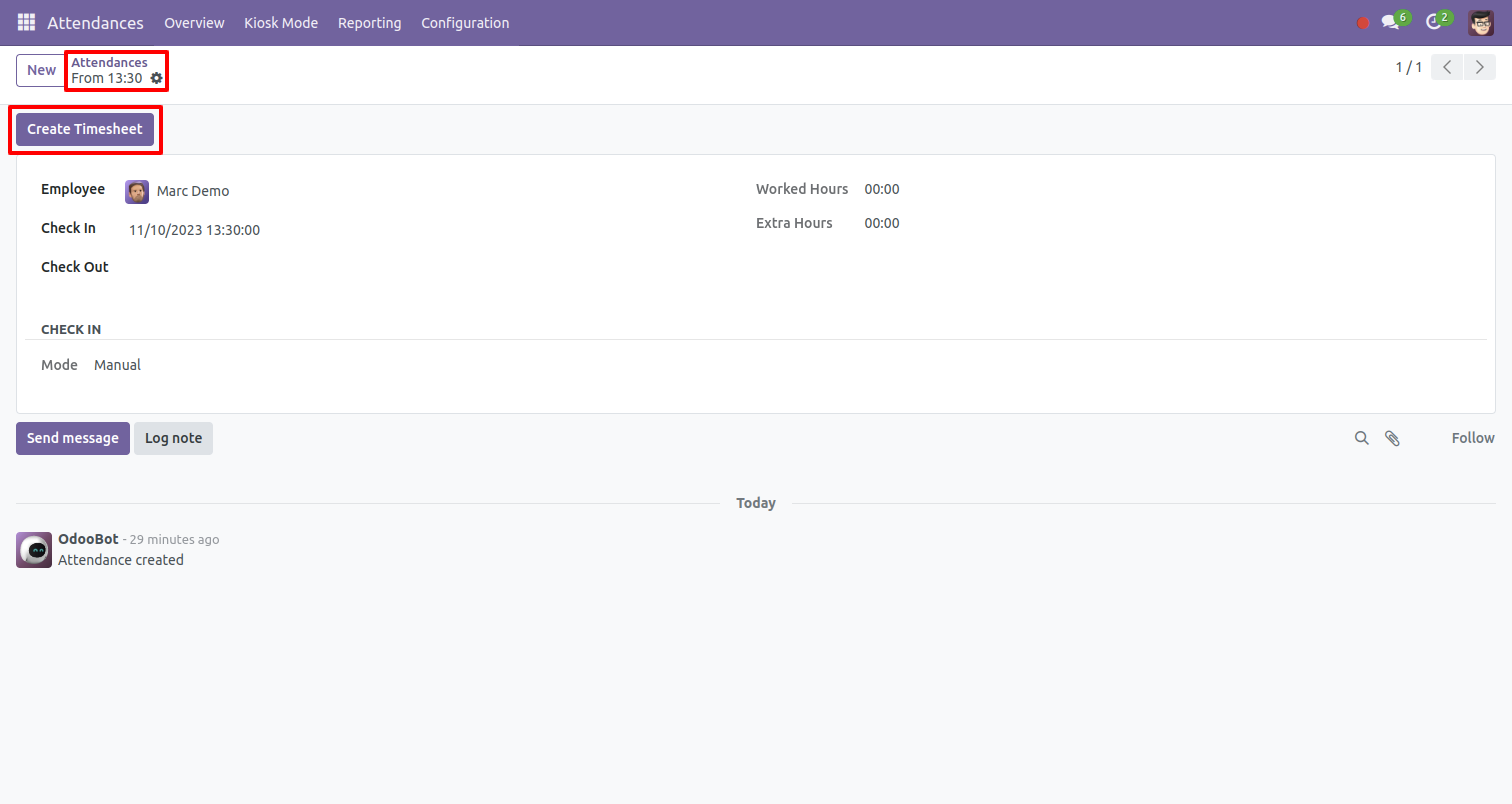Image resolution: width=1512 pixels, height=804 pixels.
Task: Click the Check In datetime field
Action: [x=195, y=230]
